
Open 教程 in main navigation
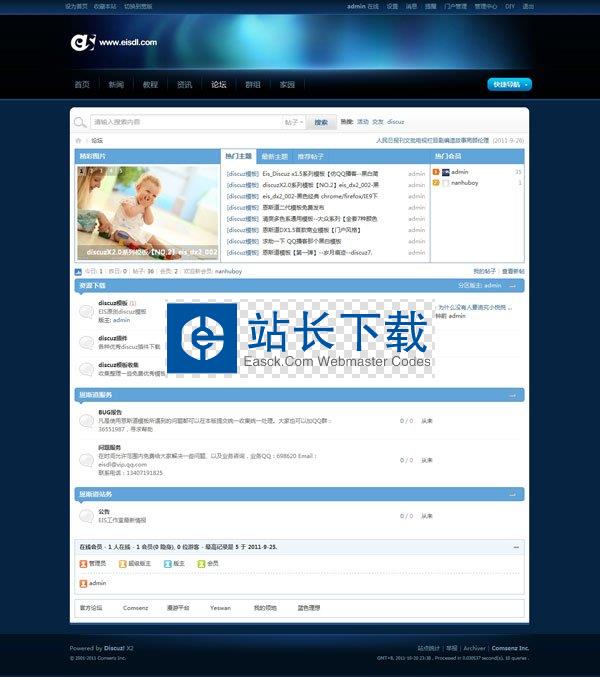coord(150,85)
